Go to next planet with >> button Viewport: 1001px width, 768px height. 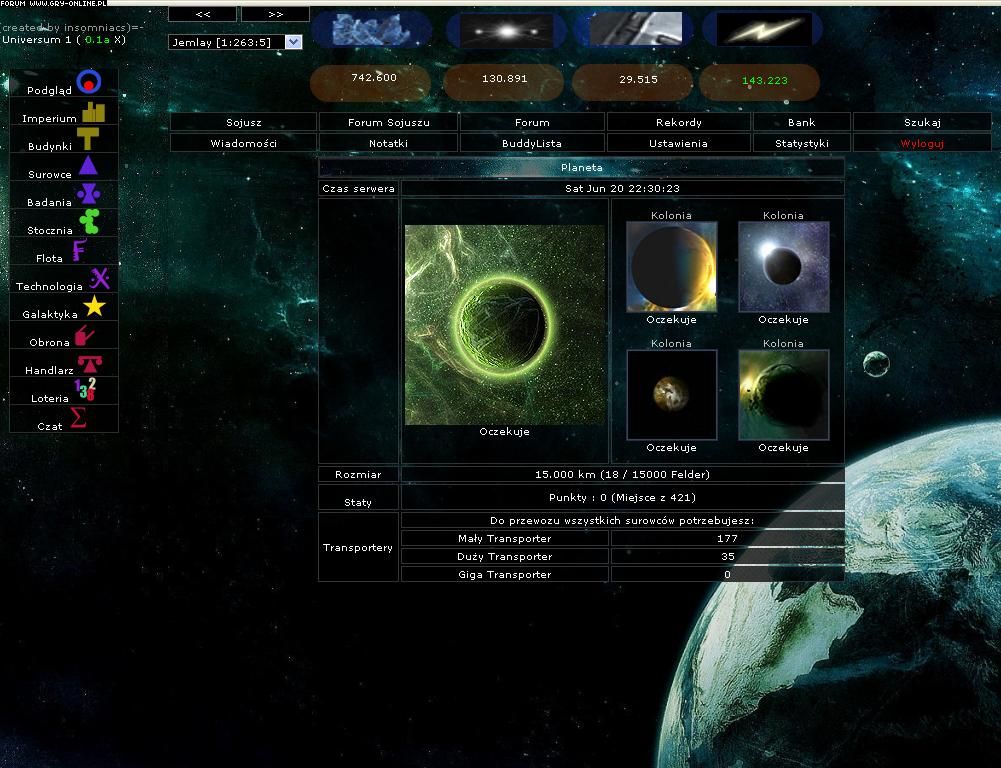click(x=275, y=14)
